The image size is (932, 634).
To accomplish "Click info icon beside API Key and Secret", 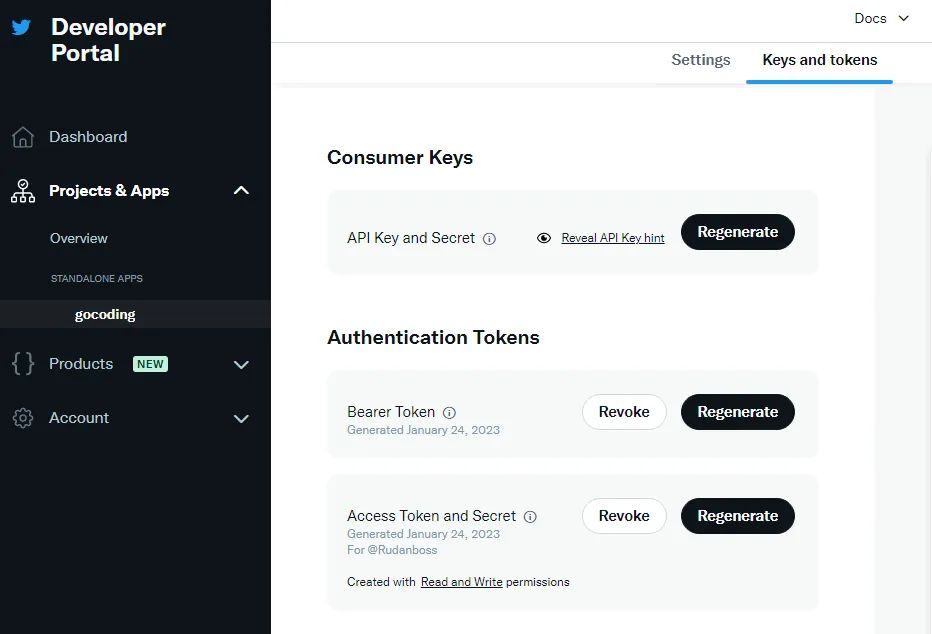I will click(x=489, y=239).
